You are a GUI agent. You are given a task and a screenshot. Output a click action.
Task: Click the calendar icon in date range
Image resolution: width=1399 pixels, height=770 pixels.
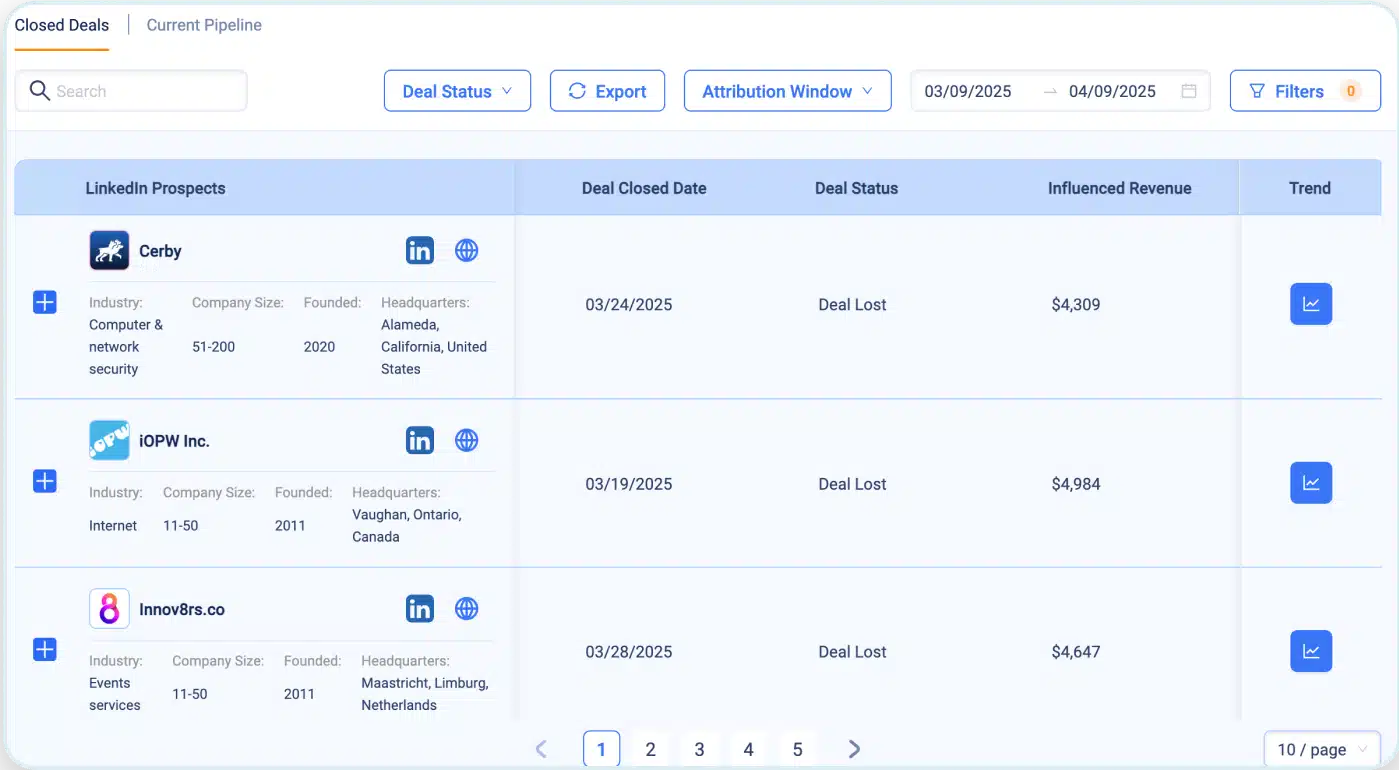click(1189, 91)
